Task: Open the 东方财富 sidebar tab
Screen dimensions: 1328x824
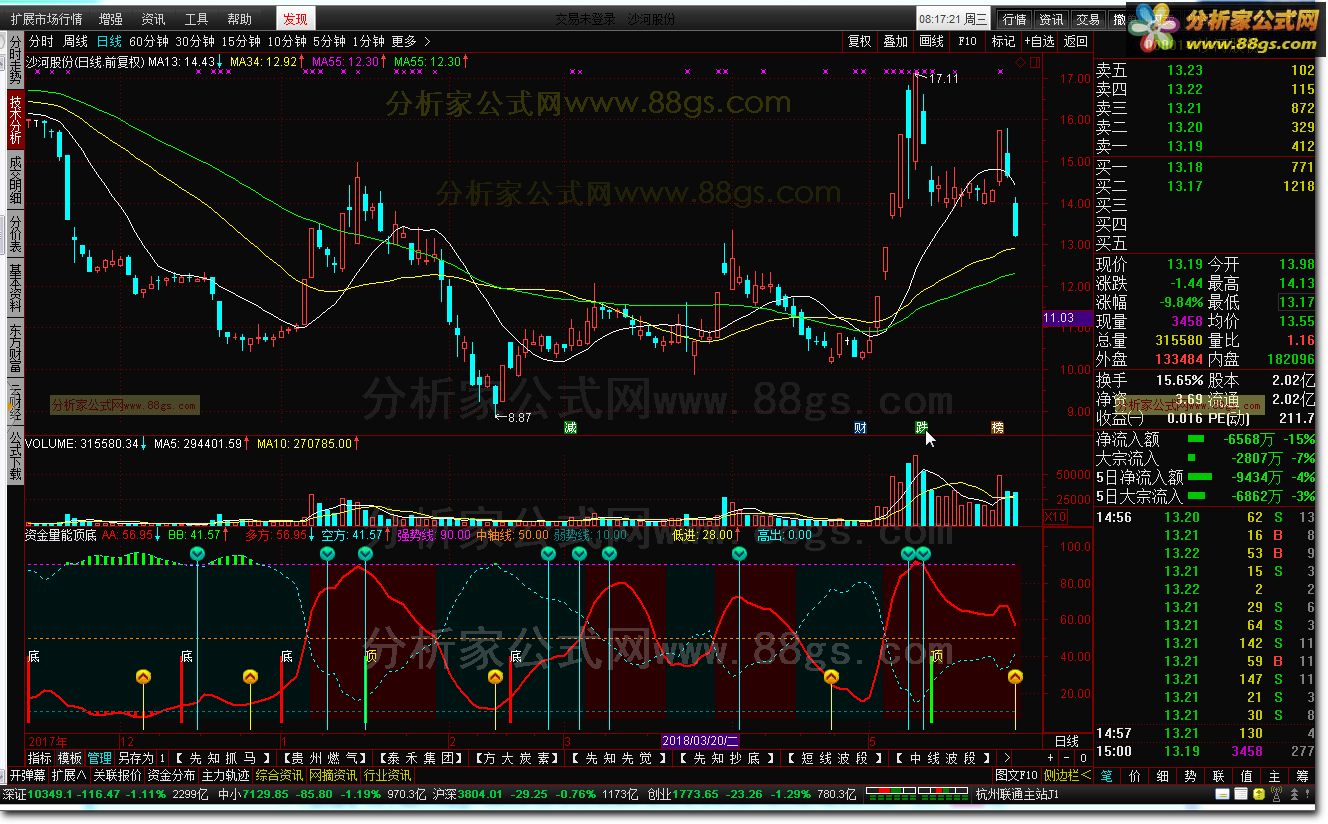Action: point(14,346)
